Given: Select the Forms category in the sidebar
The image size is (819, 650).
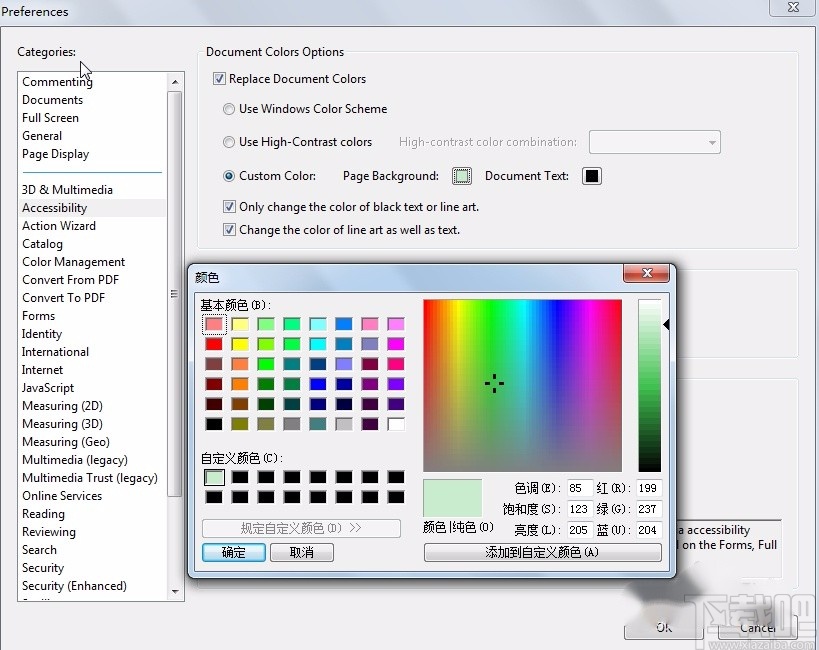Looking at the screenshot, I should click(38, 315).
